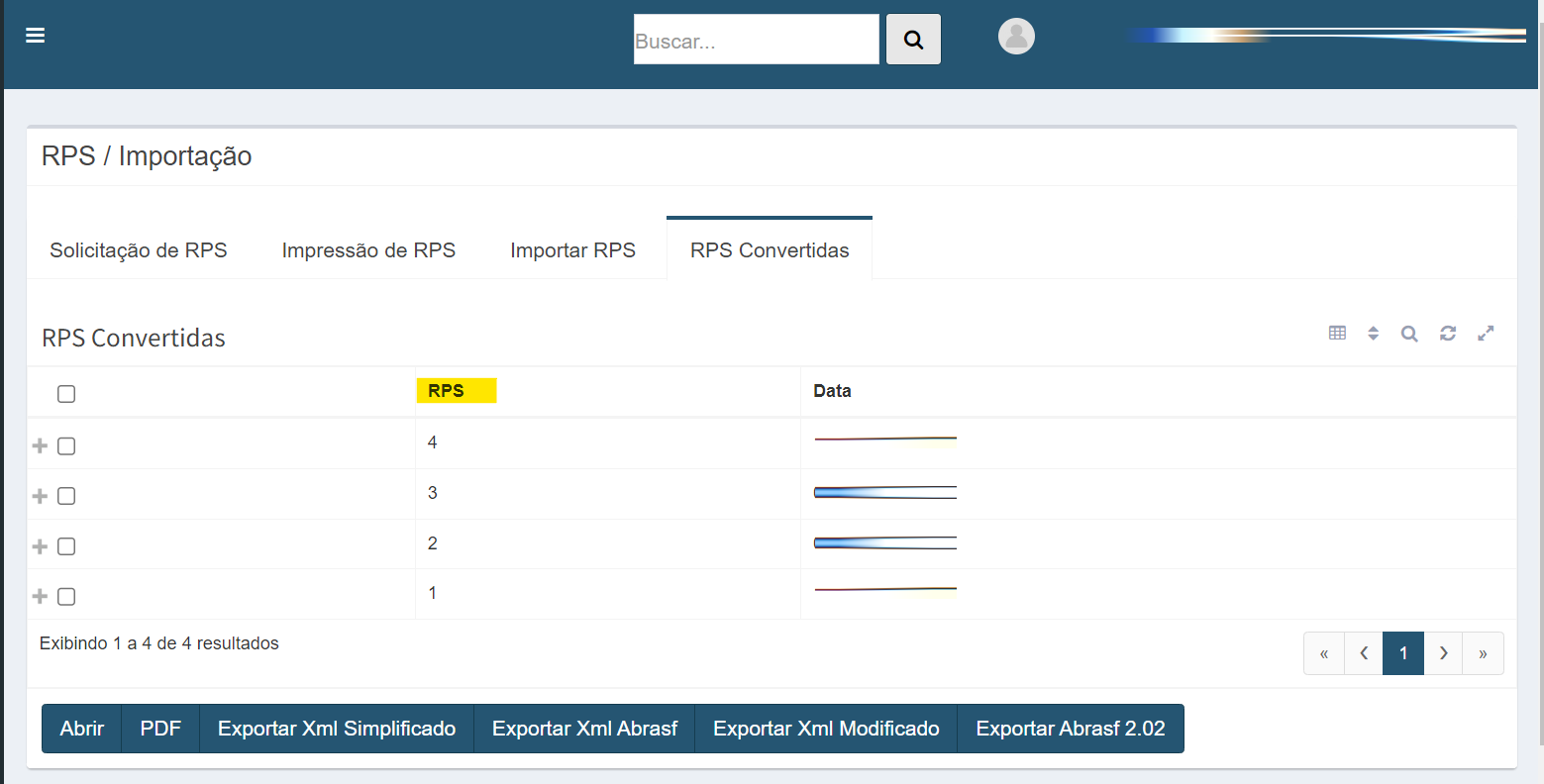1544x784 pixels.
Task: Toggle the select-all header checkbox
Action: tap(66, 394)
